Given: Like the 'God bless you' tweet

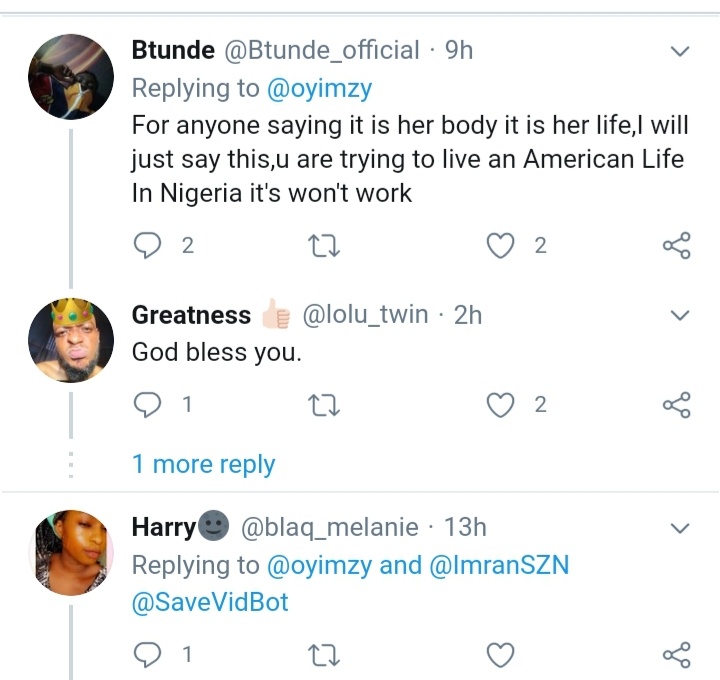Looking at the screenshot, I should click(x=500, y=405).
